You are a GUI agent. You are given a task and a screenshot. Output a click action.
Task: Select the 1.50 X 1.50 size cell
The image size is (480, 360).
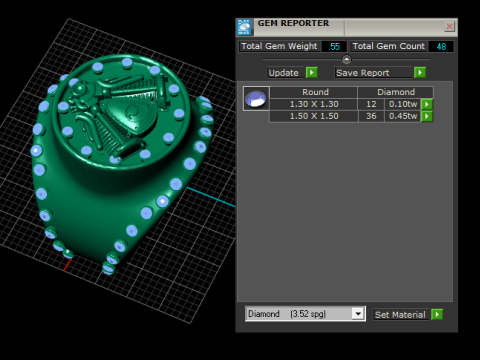coord(314,116)
